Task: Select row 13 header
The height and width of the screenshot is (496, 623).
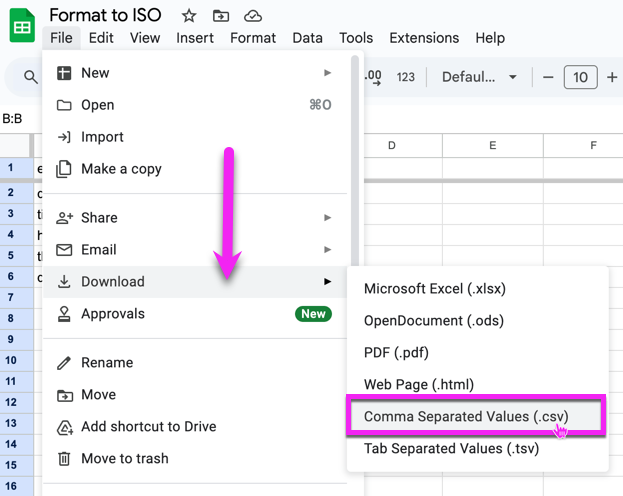Action: [17, 423]
